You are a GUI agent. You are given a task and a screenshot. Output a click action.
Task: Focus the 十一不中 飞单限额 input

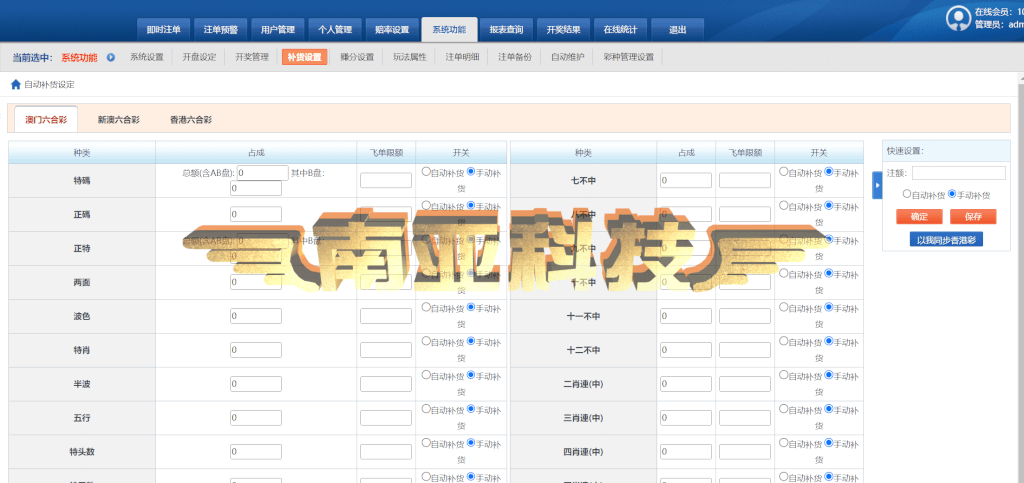pyautogui.click(x=745, y=316)
